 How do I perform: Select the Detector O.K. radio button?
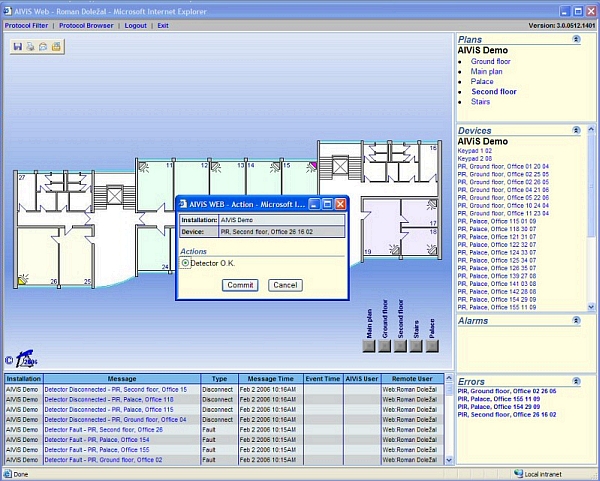click(x=185, y=263)
